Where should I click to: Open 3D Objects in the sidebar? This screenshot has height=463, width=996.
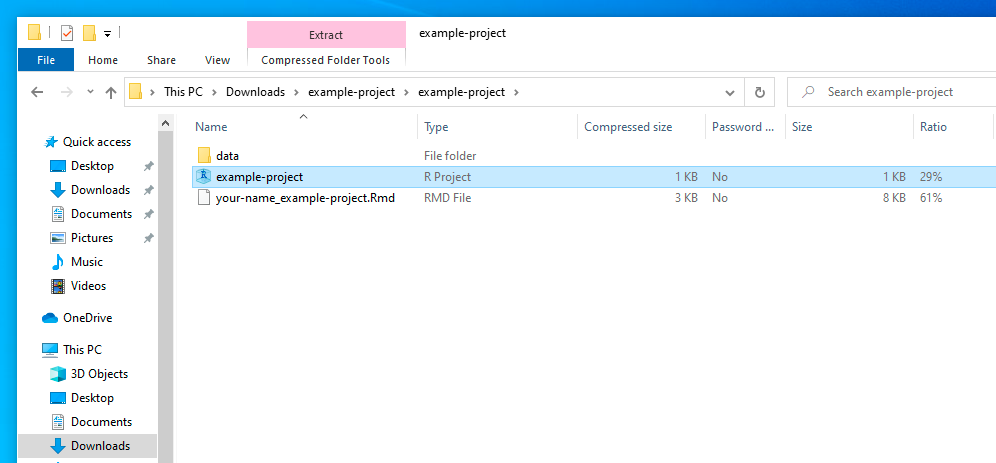99,374
